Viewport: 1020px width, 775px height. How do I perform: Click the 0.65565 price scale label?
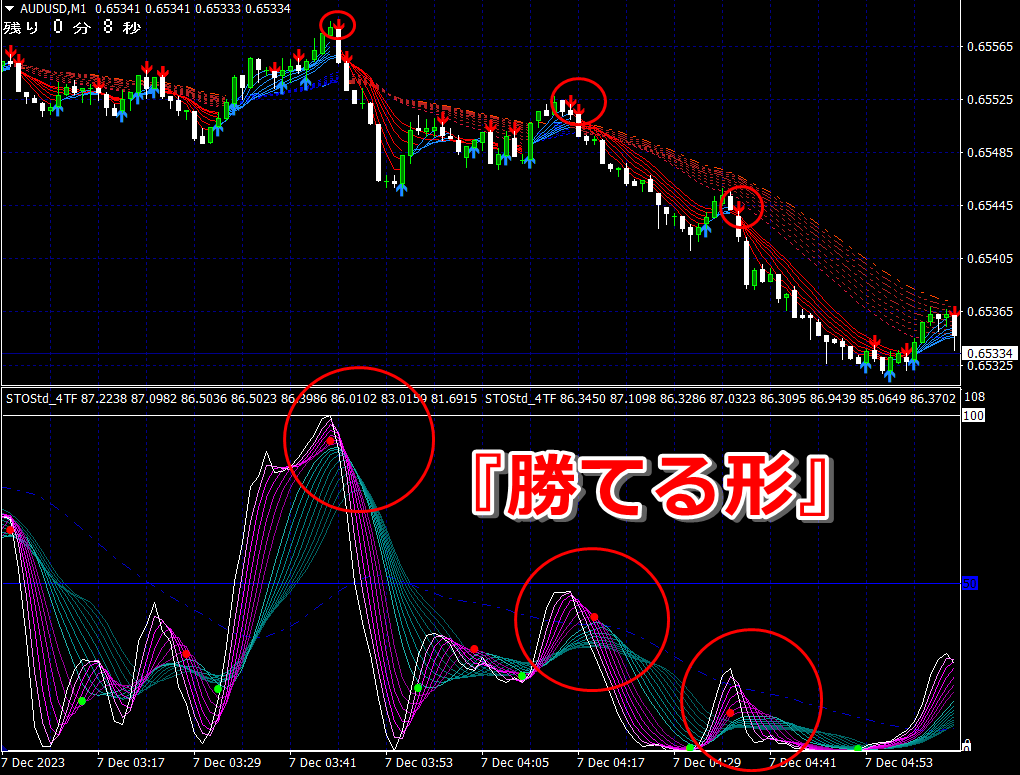pos(989,47)
